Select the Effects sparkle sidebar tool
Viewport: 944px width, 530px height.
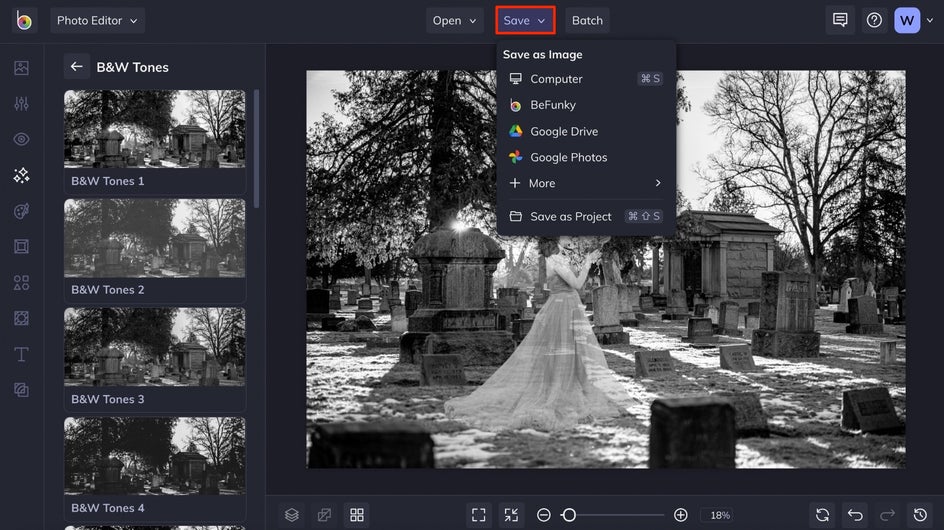coord(22,175)
